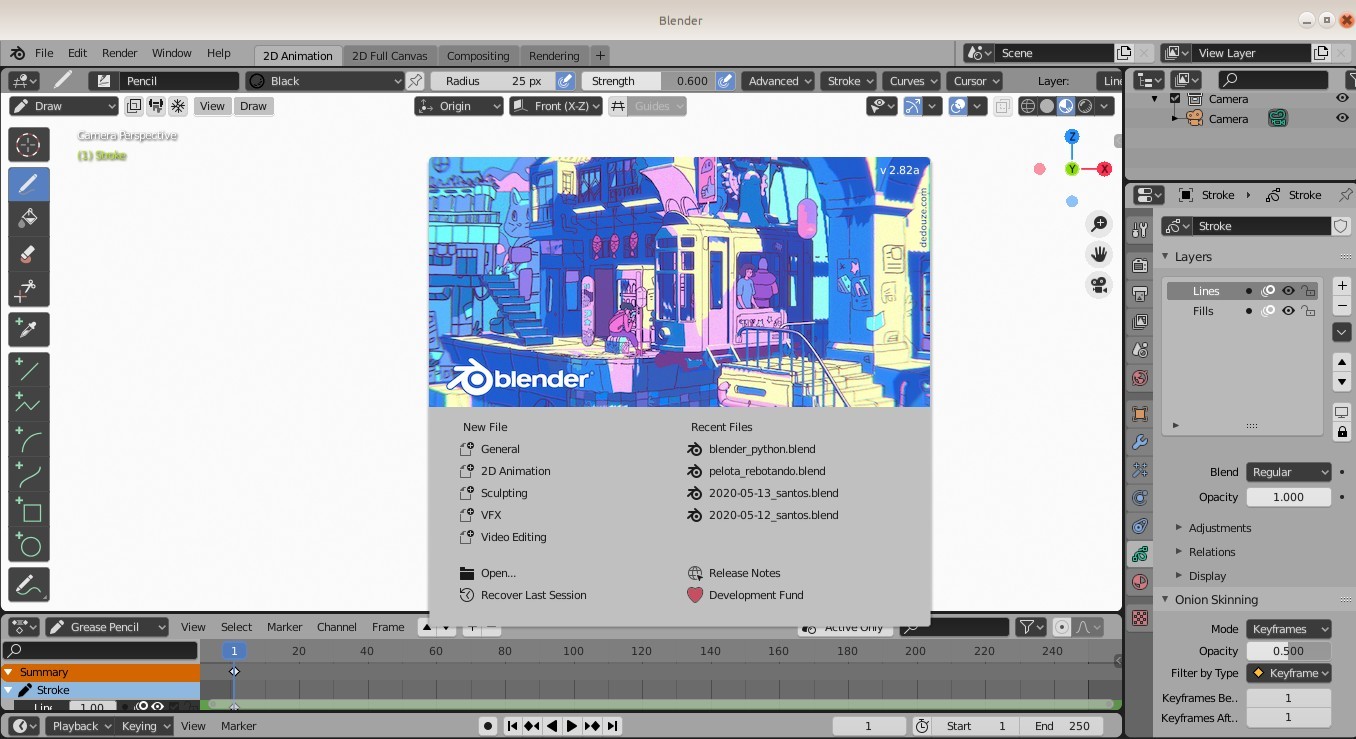
Task: Open the Release Notes link
Action: point(744,573)
